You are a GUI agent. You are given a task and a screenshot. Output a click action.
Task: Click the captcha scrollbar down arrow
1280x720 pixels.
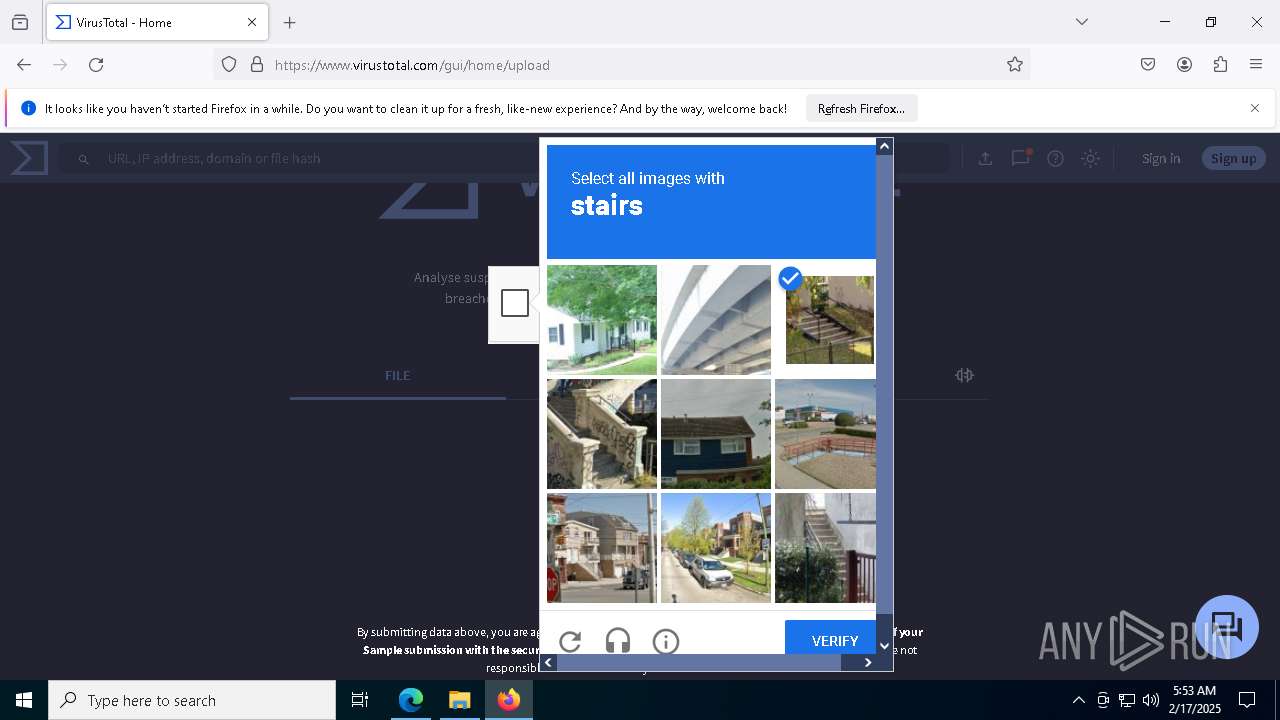pos(884,647)
